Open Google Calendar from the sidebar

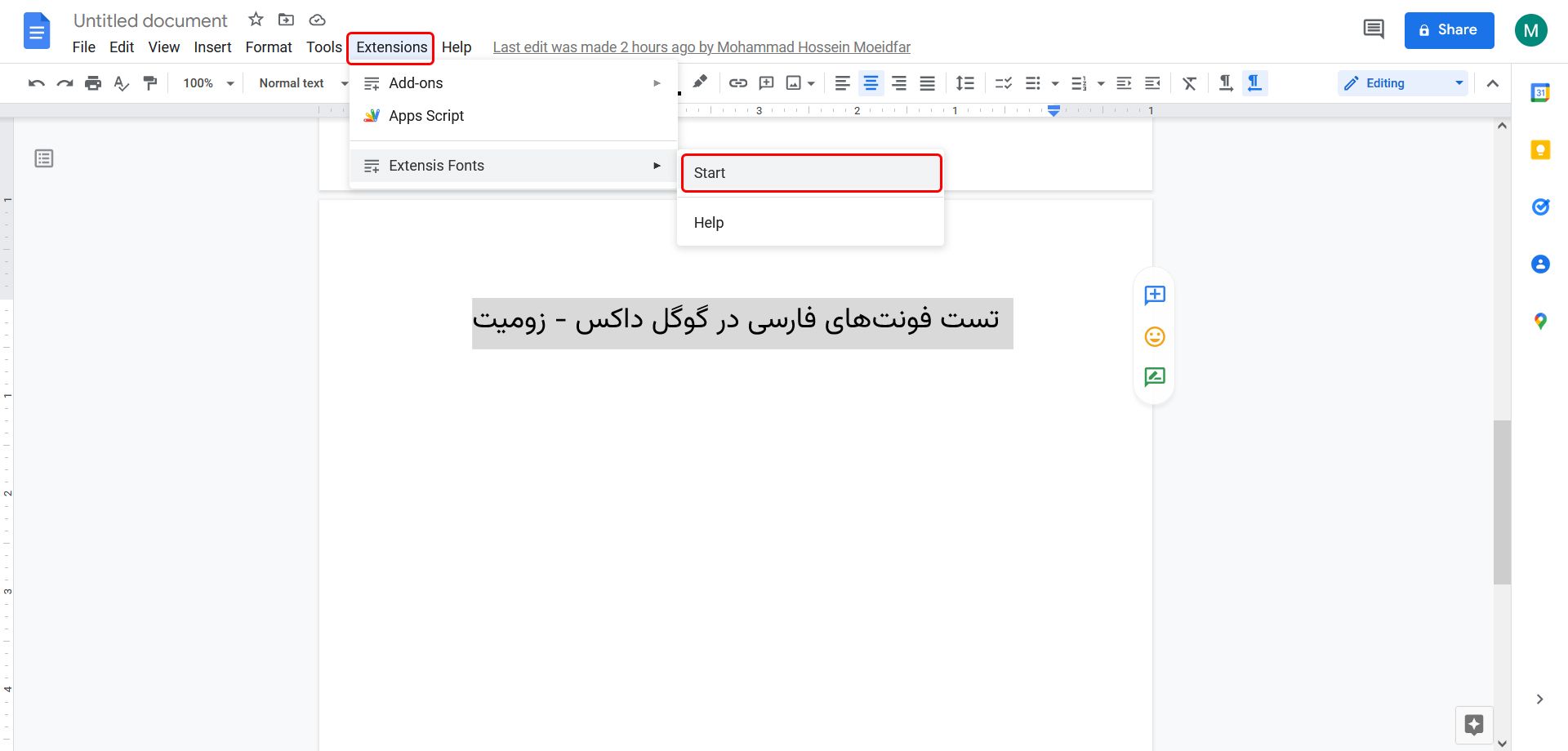[1540, 92]
